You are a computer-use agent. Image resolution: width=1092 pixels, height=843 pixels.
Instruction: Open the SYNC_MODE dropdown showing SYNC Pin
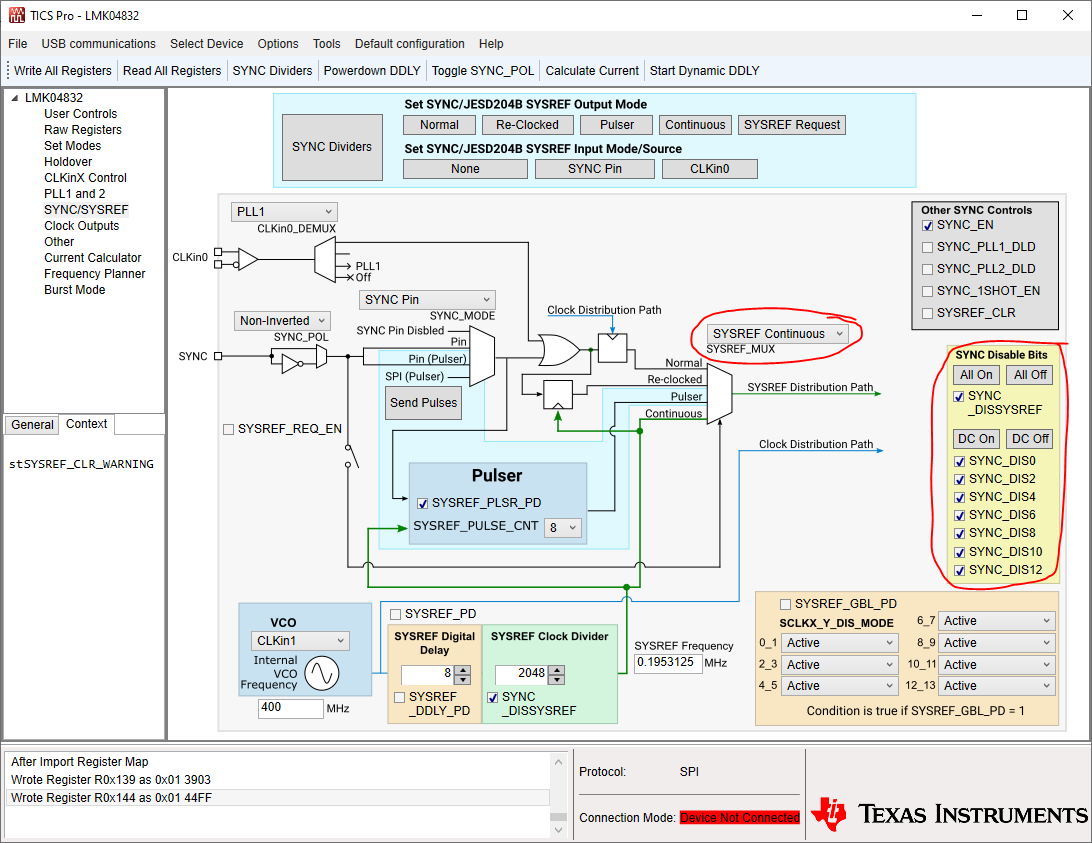[x=427, y=300]
